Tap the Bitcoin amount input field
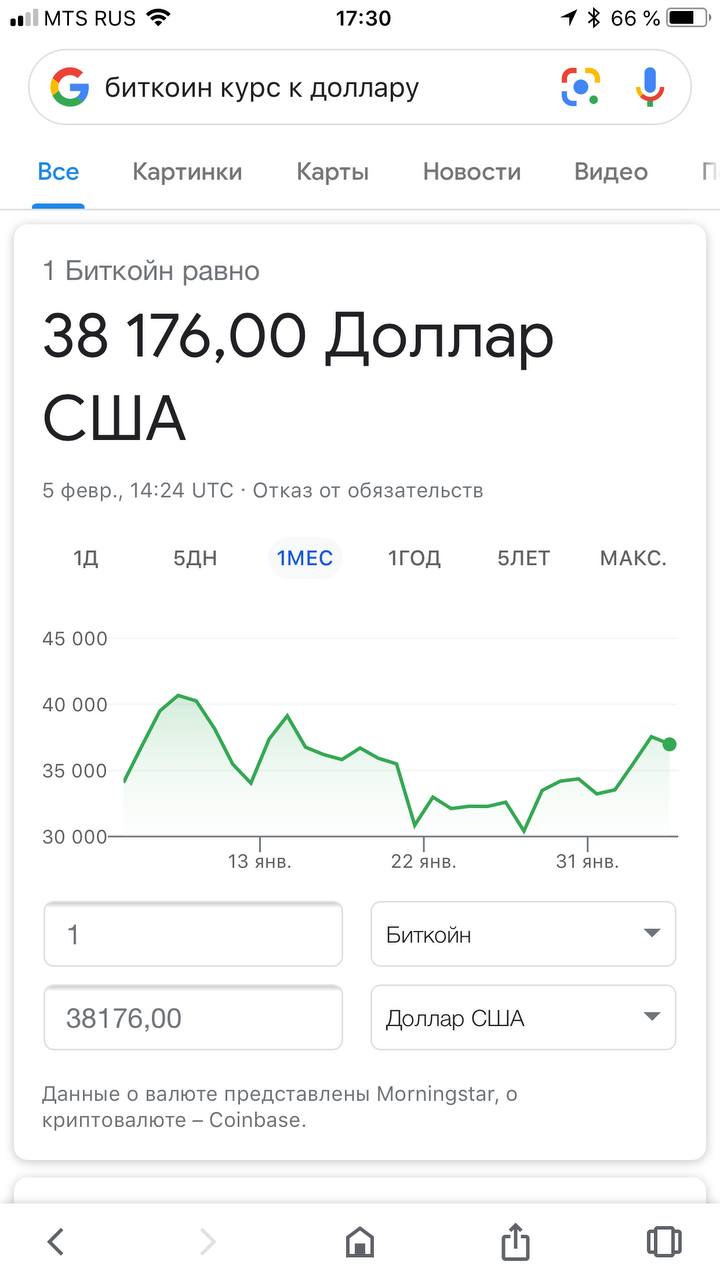 pyautogui.click(x=193, y=935)
